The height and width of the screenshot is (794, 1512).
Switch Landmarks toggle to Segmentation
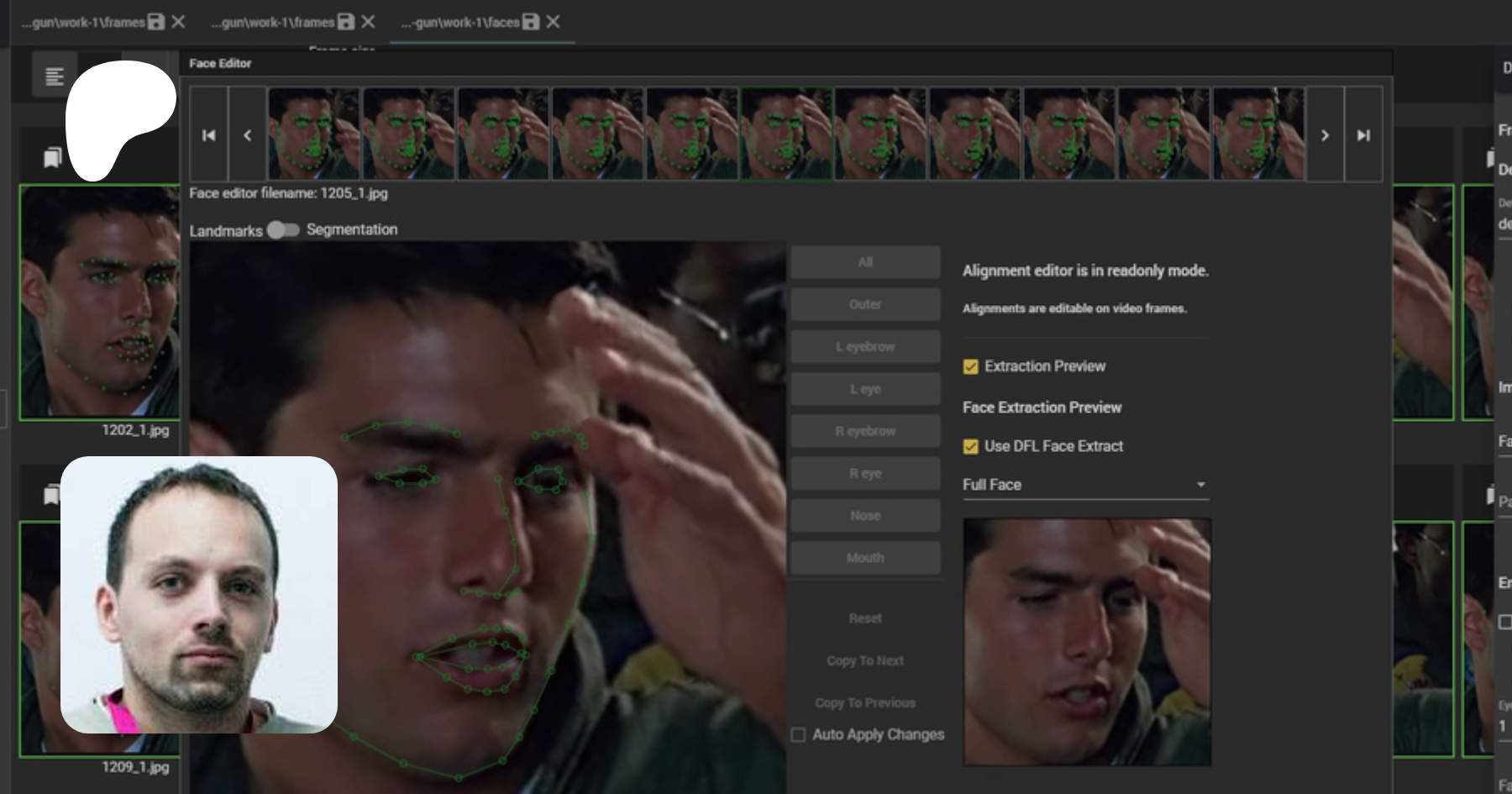click(x=283, y=230)
